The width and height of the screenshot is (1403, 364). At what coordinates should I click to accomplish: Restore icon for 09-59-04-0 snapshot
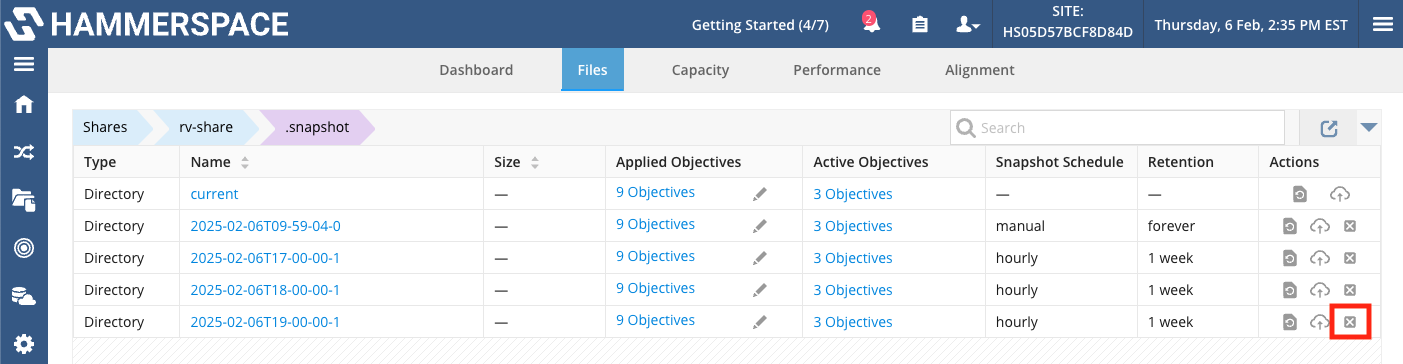point(1290,226)
